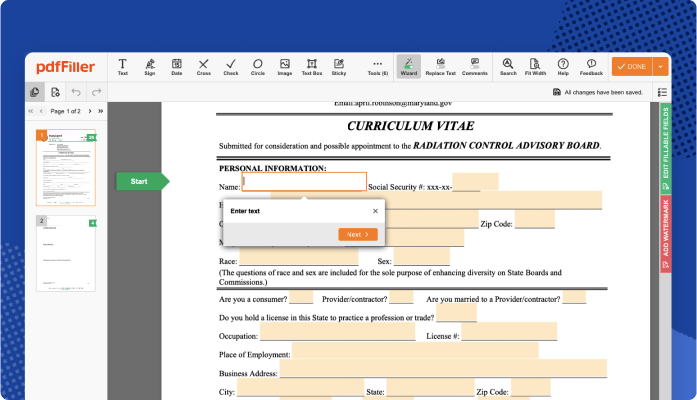Click married to Provider/contractor field
This screenshot has width=697, height=400.
coord(574,297)
